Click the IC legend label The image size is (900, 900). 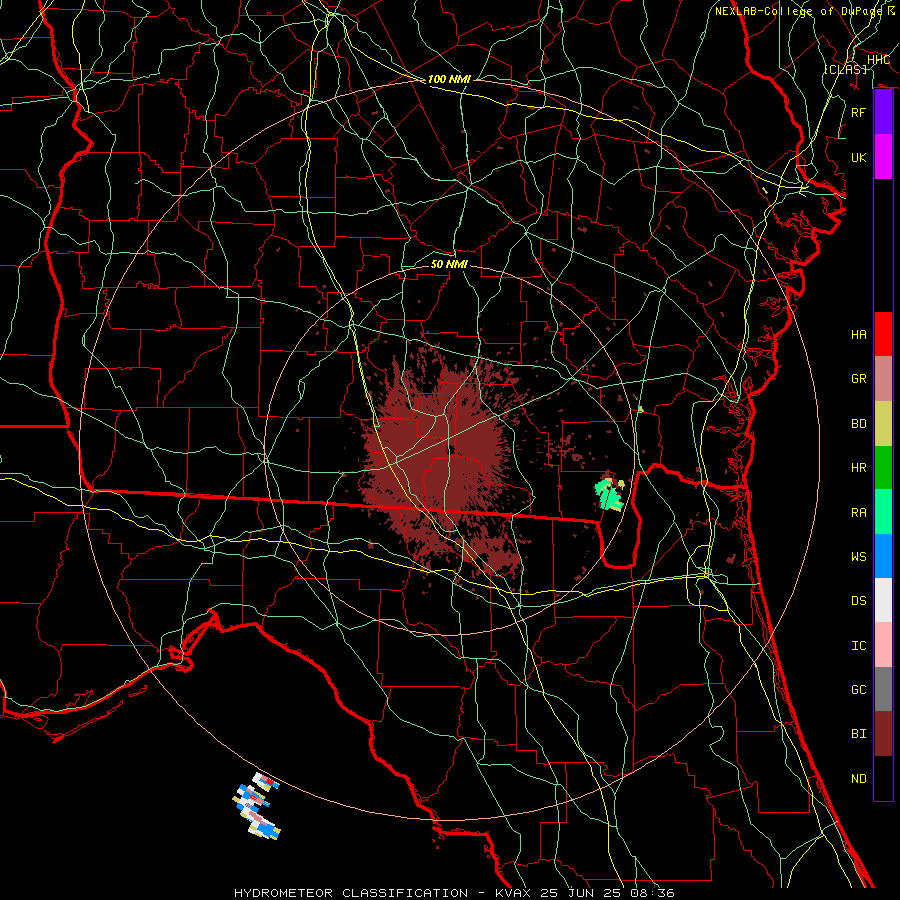[x=859, y=646]
